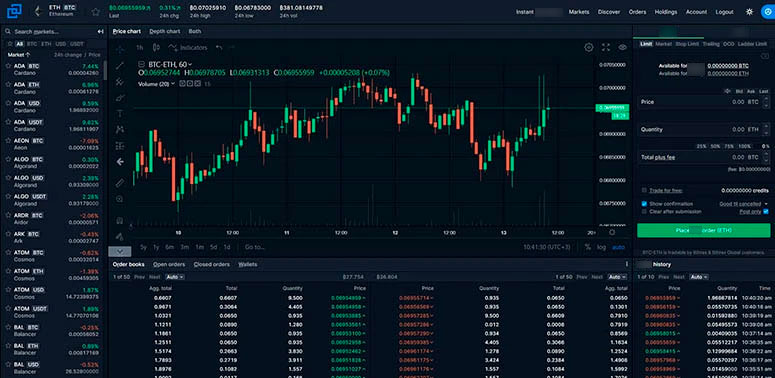
Task: Change candlestick chart style icon
Action: [157, 48]
